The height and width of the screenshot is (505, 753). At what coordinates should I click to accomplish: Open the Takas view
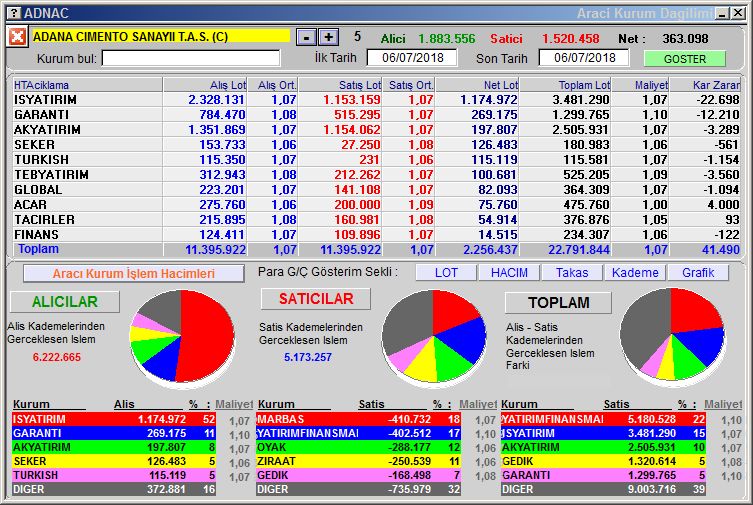[572, 273]
